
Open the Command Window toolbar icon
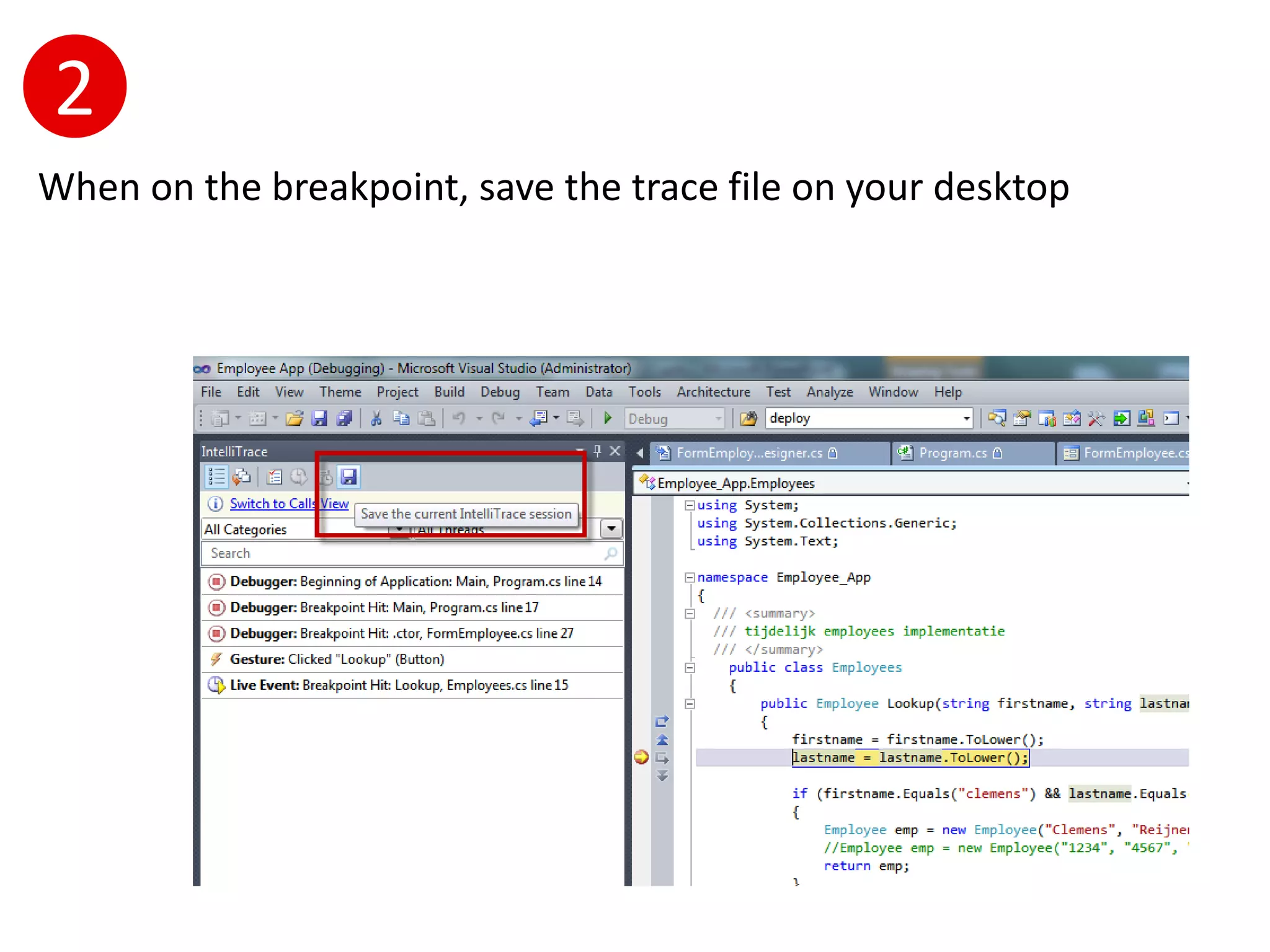coord(1171,419)
